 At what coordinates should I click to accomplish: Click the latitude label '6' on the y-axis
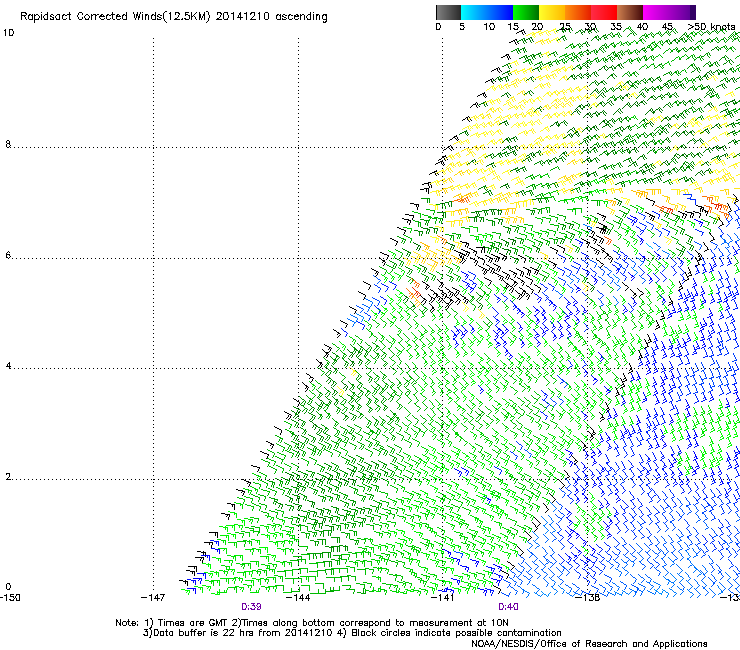point(8,255)
